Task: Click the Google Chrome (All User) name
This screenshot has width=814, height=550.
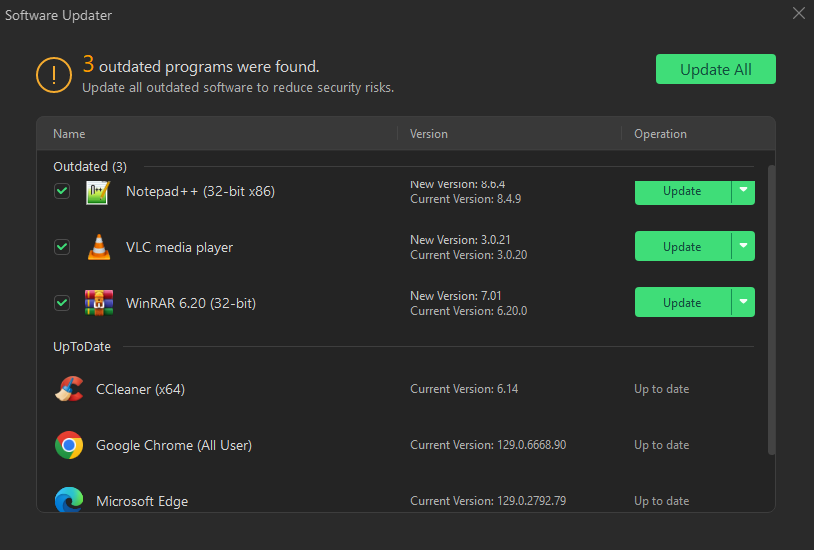Action: tap(174, 446)
